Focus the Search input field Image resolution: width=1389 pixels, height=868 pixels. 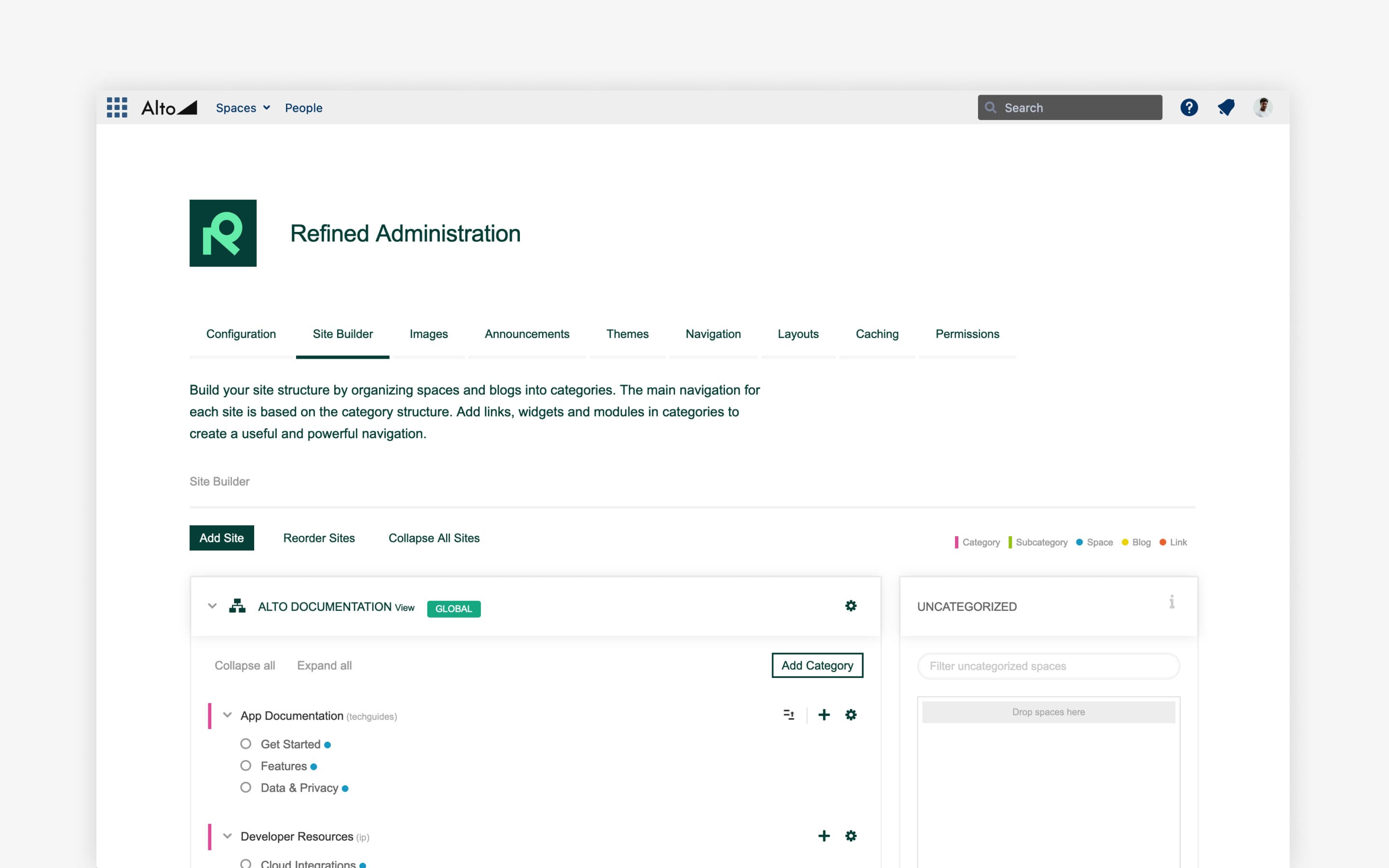pyautogui.click(x=1070, y=108)
